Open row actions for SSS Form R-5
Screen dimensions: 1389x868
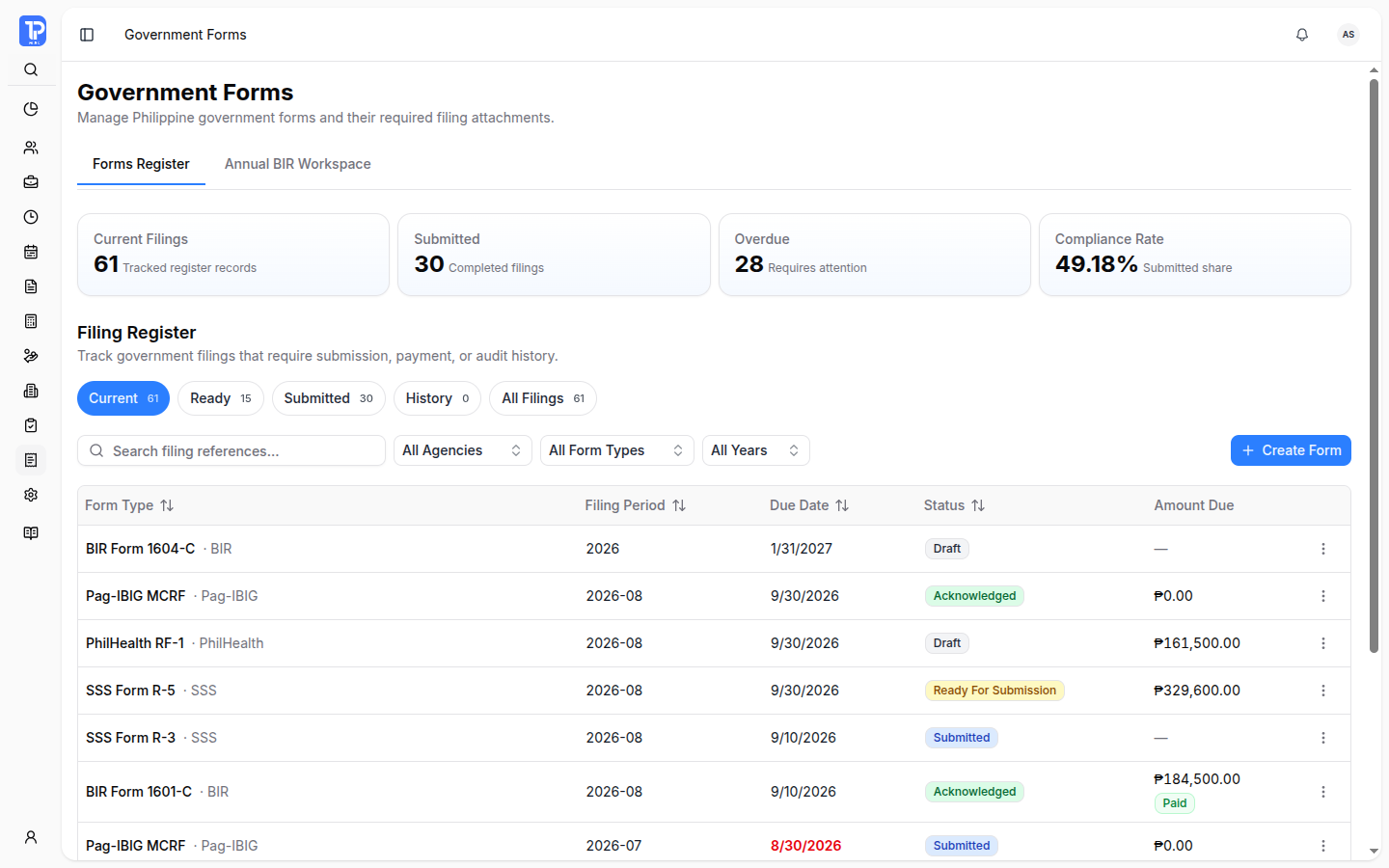(1323, 691)
